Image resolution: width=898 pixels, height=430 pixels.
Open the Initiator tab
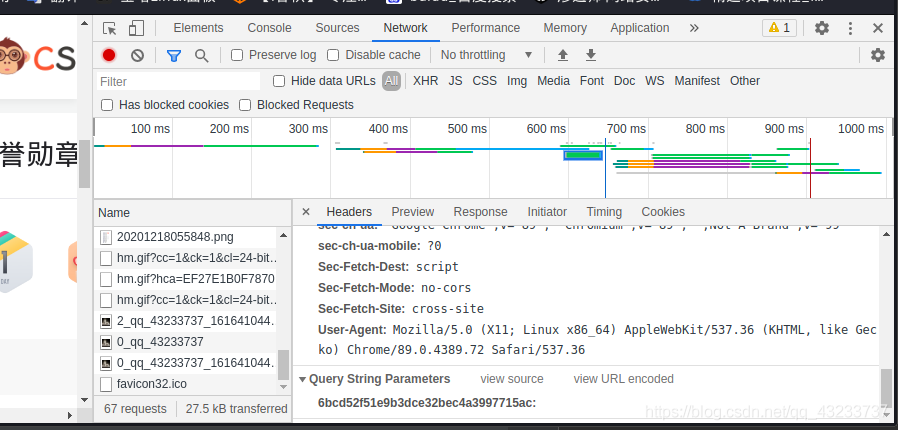pyautogui.click(x=547, y=212)
